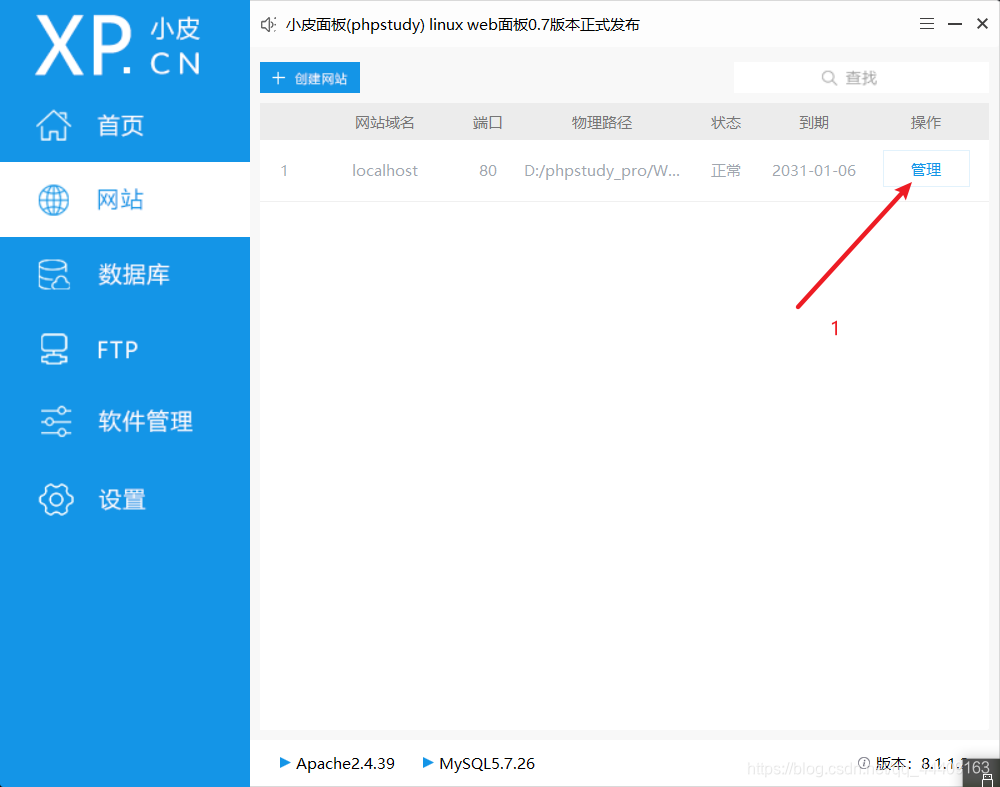1000x787 pixels.
Task: Open the hamburger menu icon in title bar
Action: click(x=927, y=24)
